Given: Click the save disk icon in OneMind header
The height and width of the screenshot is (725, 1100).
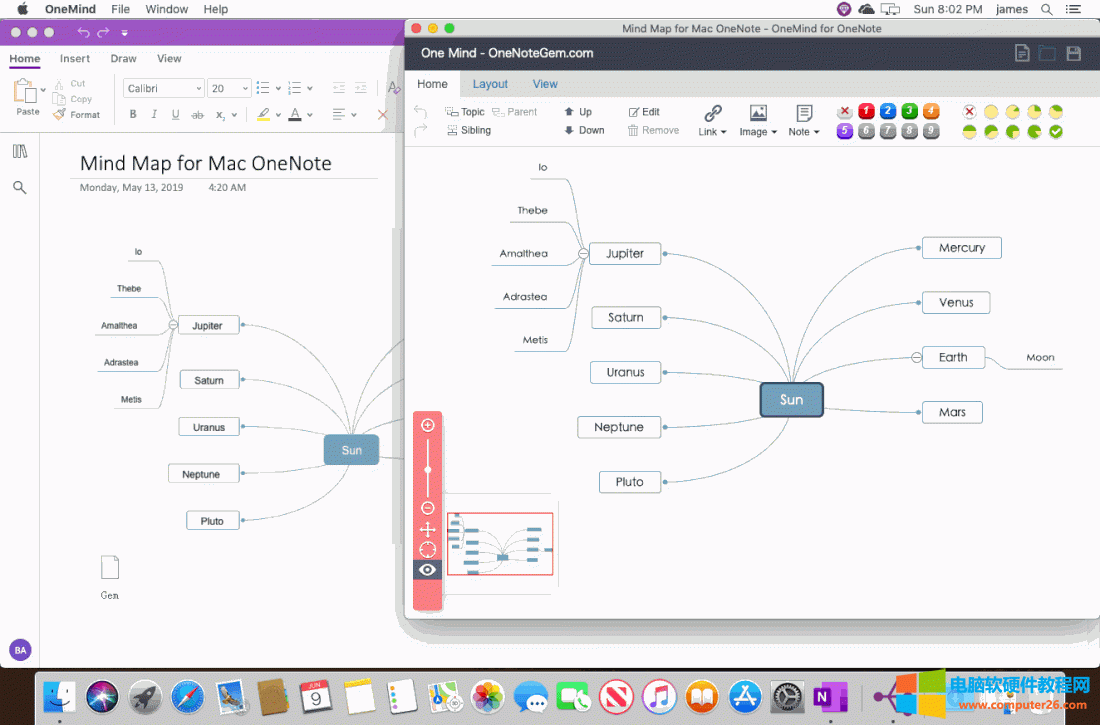Looking at the screenshot, I should pyautogui.click(x=1073, y=53).
